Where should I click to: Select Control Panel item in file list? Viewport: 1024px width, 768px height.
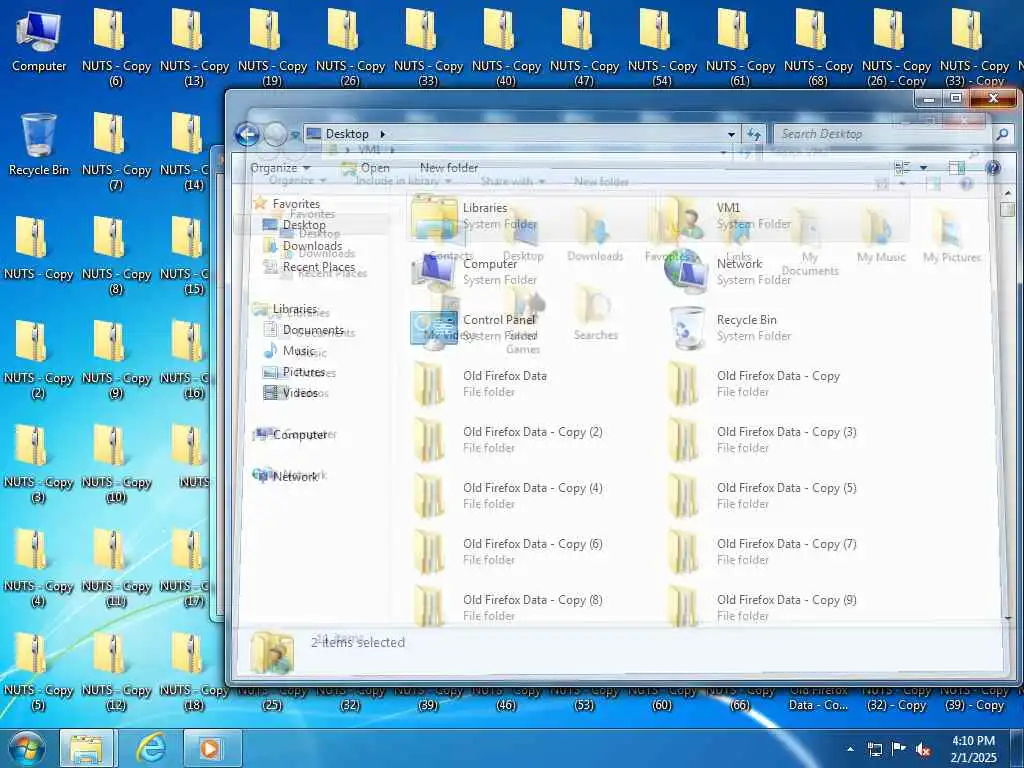click(529, 328)
